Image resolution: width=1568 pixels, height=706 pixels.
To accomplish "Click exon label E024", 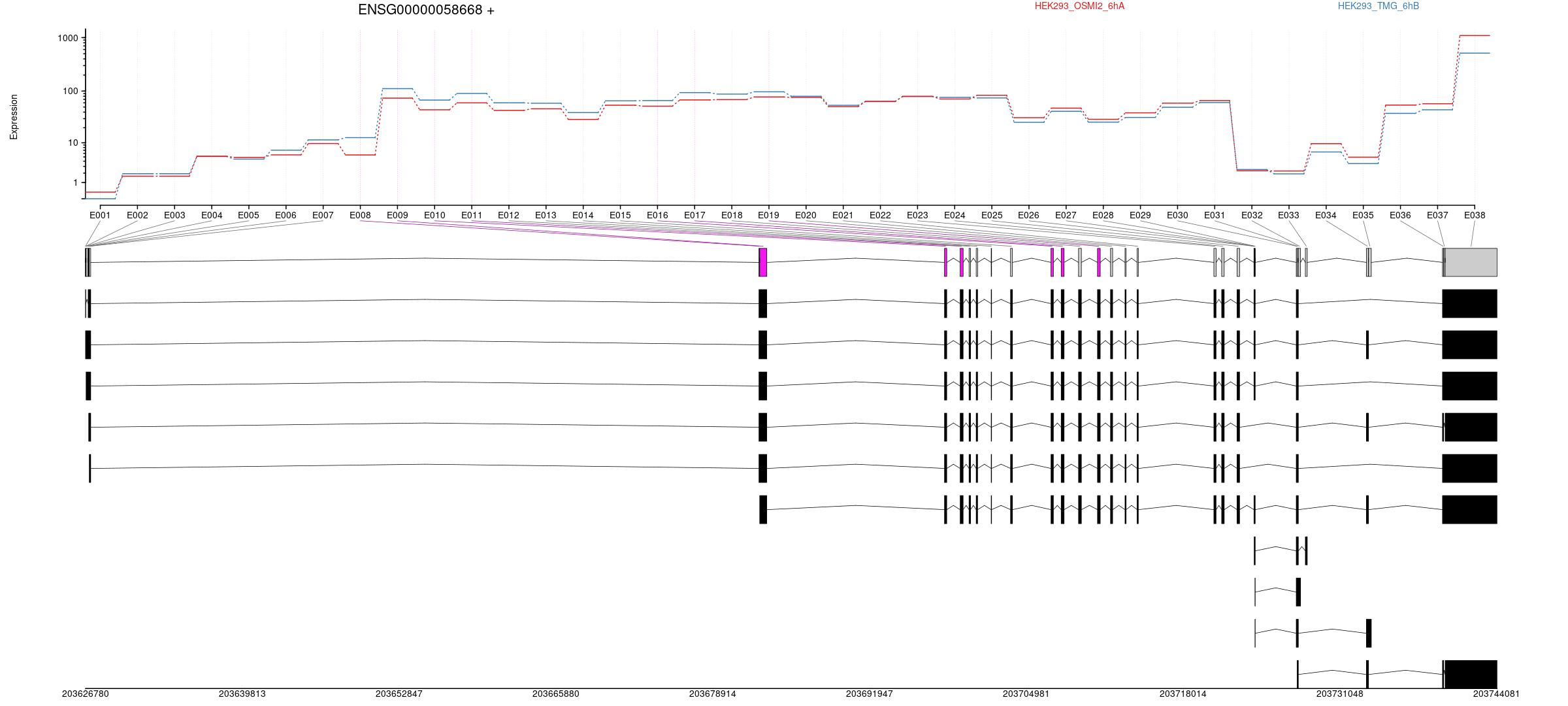I will pyautogui.click(x=955, y=215).
